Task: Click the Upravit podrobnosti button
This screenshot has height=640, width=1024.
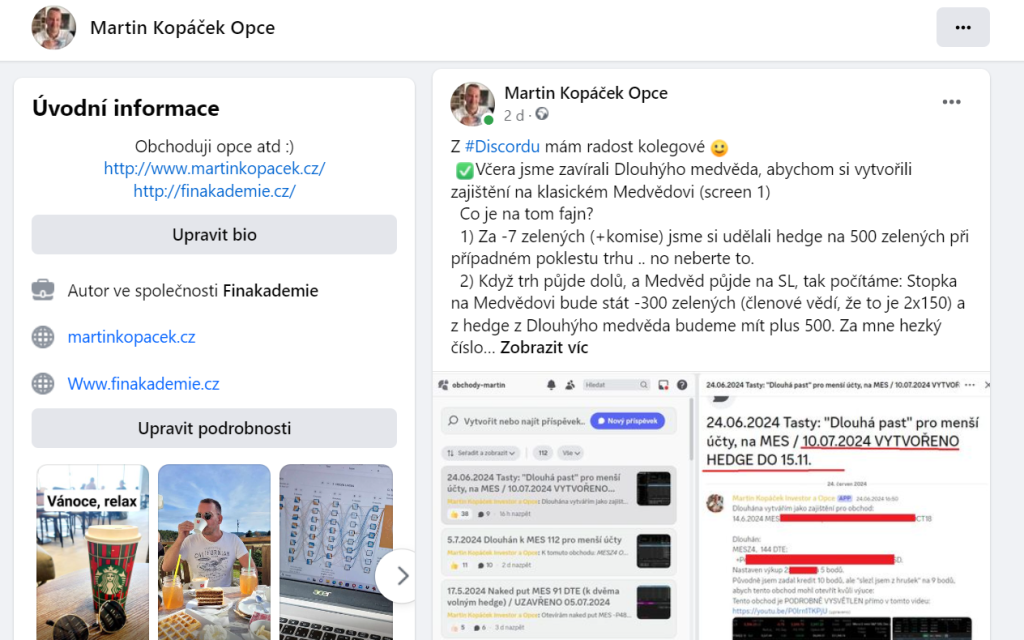Action: [x=214, y=428]
